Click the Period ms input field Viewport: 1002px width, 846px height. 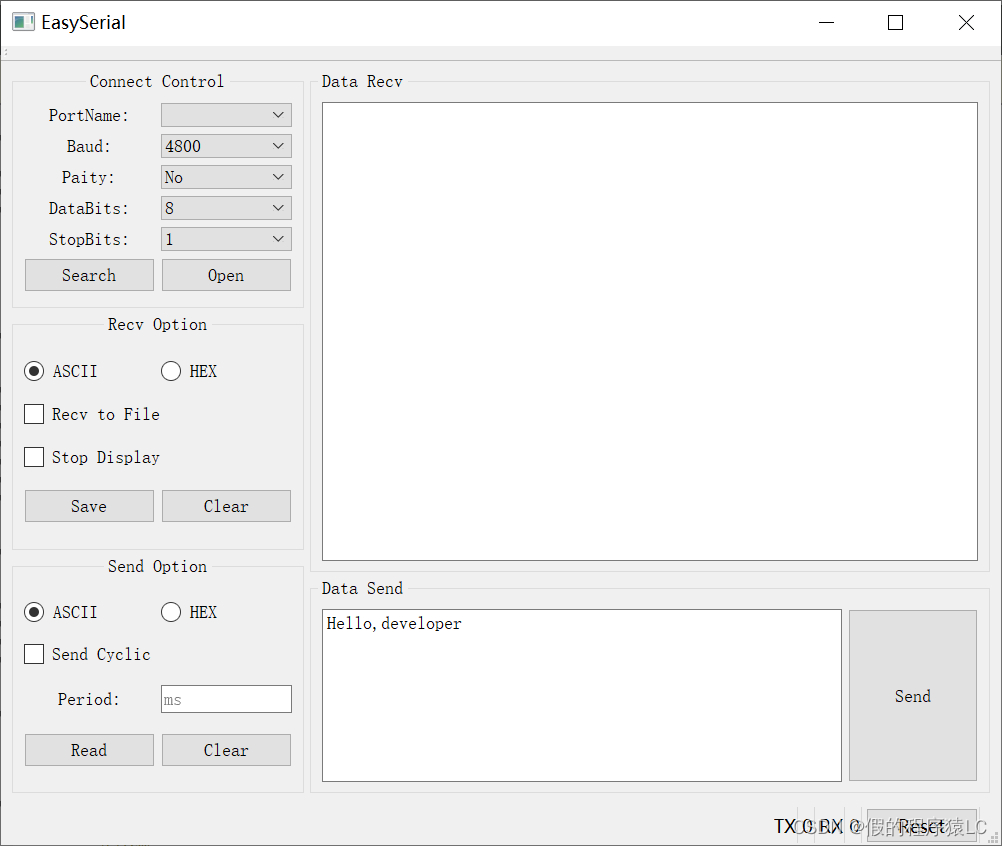(226, 699)
